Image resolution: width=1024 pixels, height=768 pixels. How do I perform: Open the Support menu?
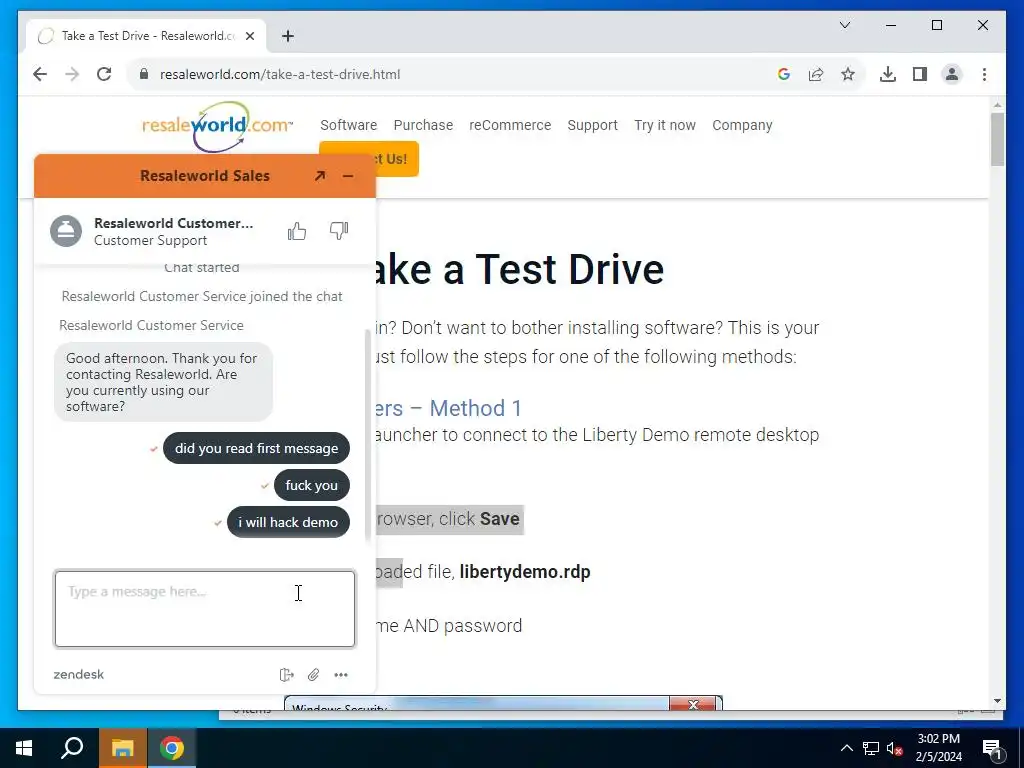pyautogui.click(x=592, y=125)
